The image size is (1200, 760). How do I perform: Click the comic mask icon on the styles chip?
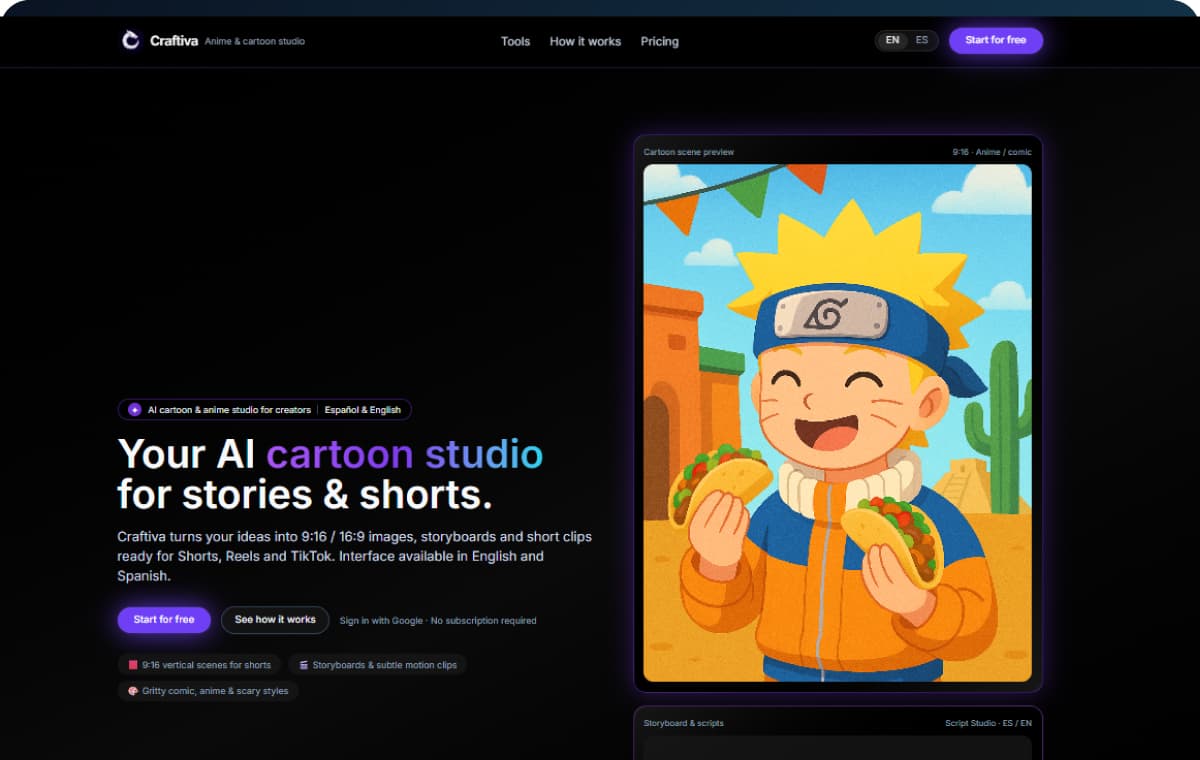(x=131, y=690)
